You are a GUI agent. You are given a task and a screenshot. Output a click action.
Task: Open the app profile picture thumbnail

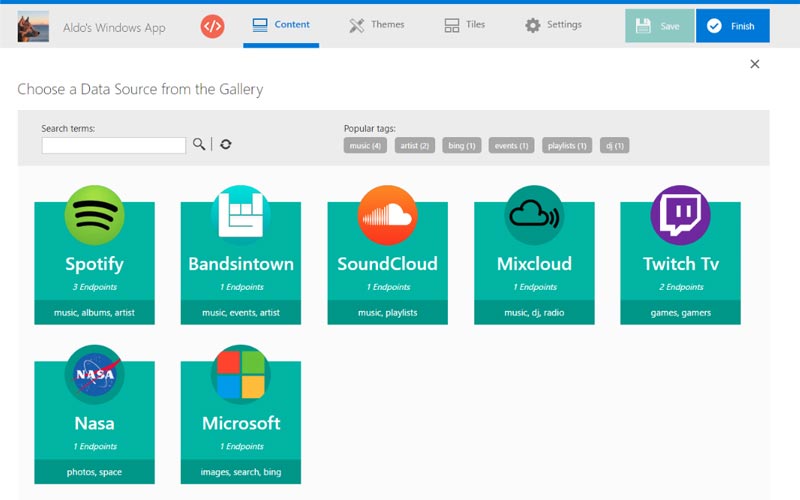point(33,26)
